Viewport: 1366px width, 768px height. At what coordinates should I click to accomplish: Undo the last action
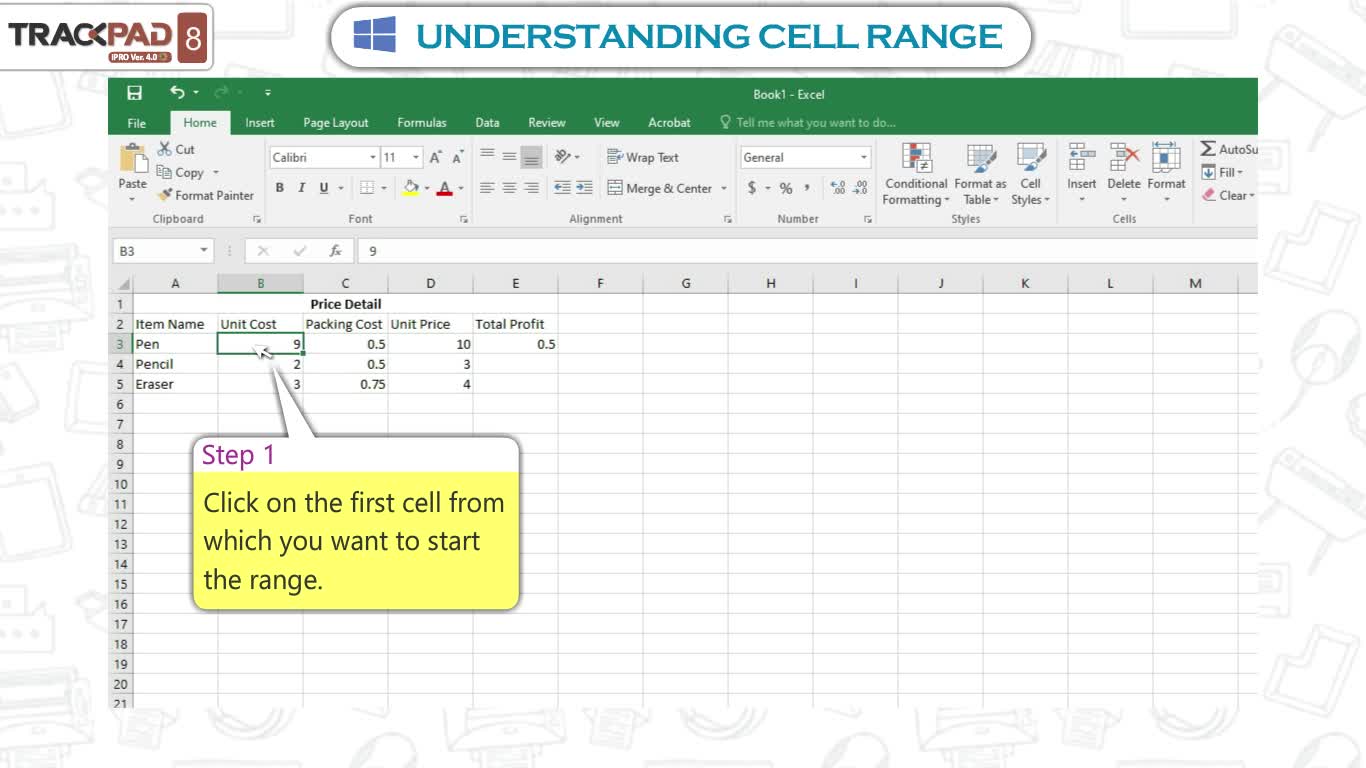177,92
